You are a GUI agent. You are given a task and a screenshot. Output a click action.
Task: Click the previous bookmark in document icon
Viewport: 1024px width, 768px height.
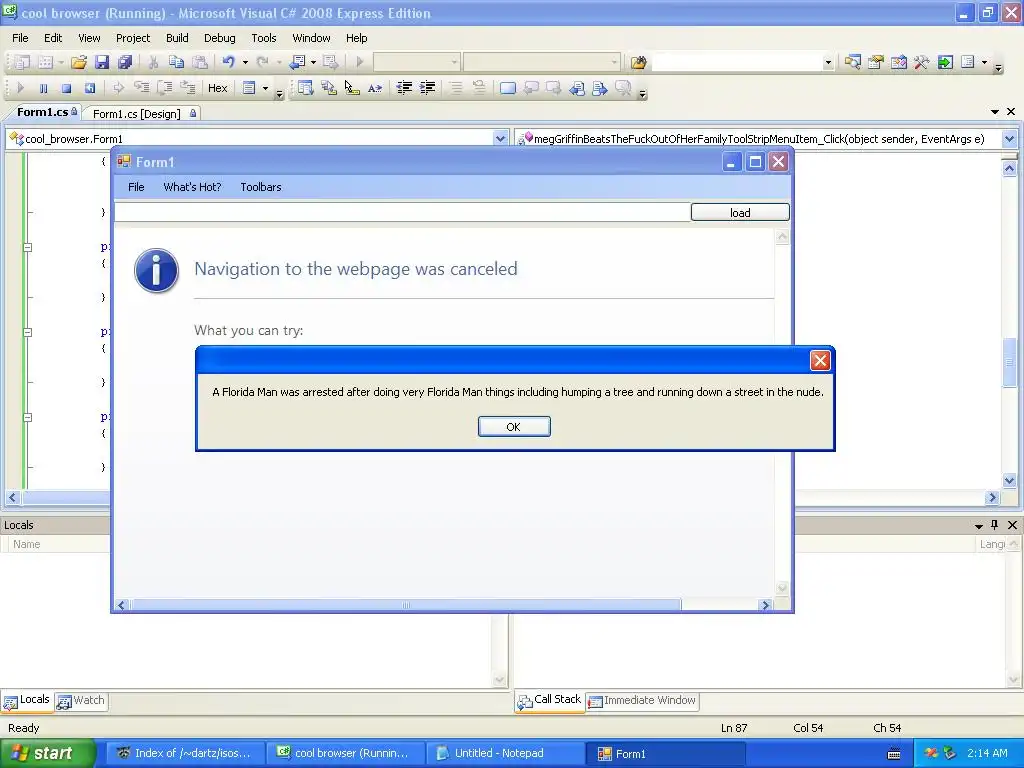click(x=577, y=88)
